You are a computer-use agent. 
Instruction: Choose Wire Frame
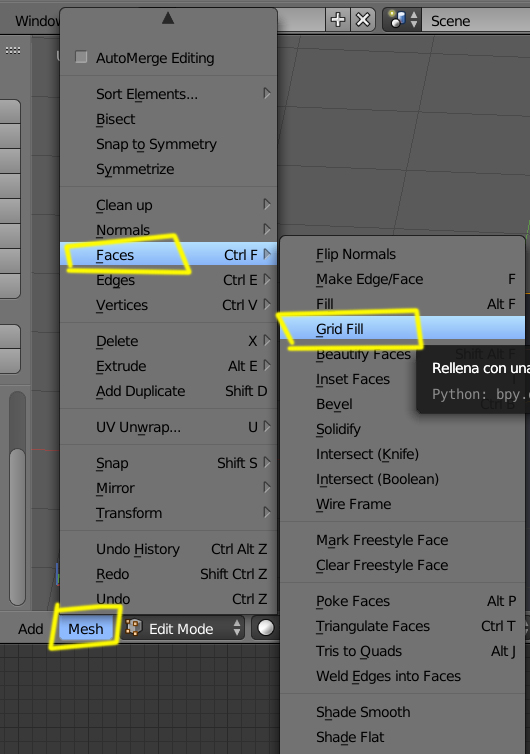point(402,504)
